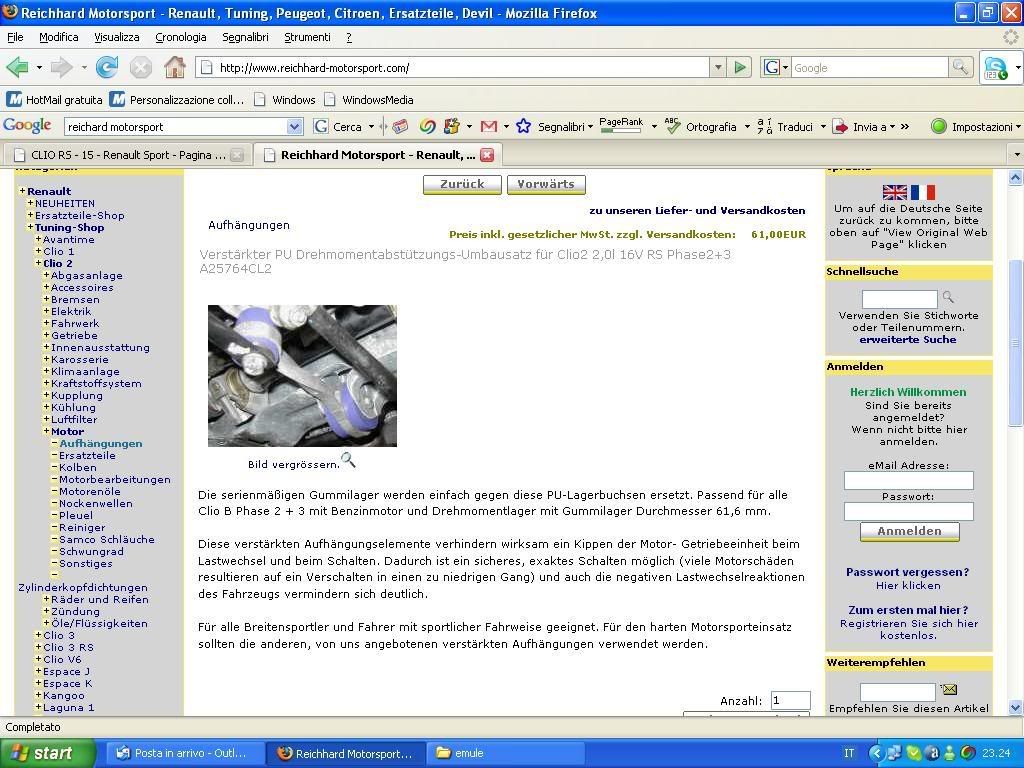Viewport: 1024px width, 768px height.
Task: Open the File menu
Action: click(15, 37)
